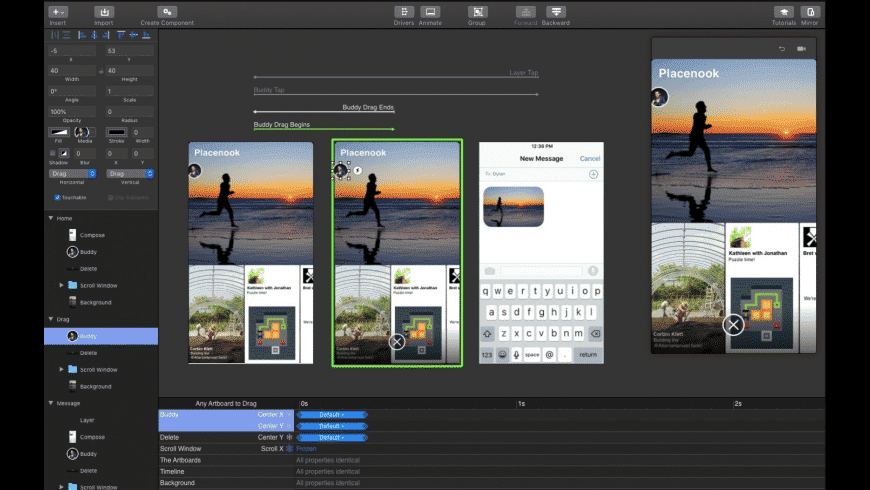
Task: Open the Vertical Drag dropdown
Action: tap(130, 174)
